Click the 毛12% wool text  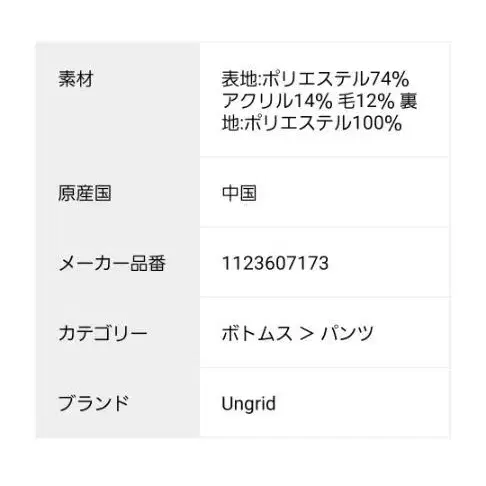tap(366, 101)
